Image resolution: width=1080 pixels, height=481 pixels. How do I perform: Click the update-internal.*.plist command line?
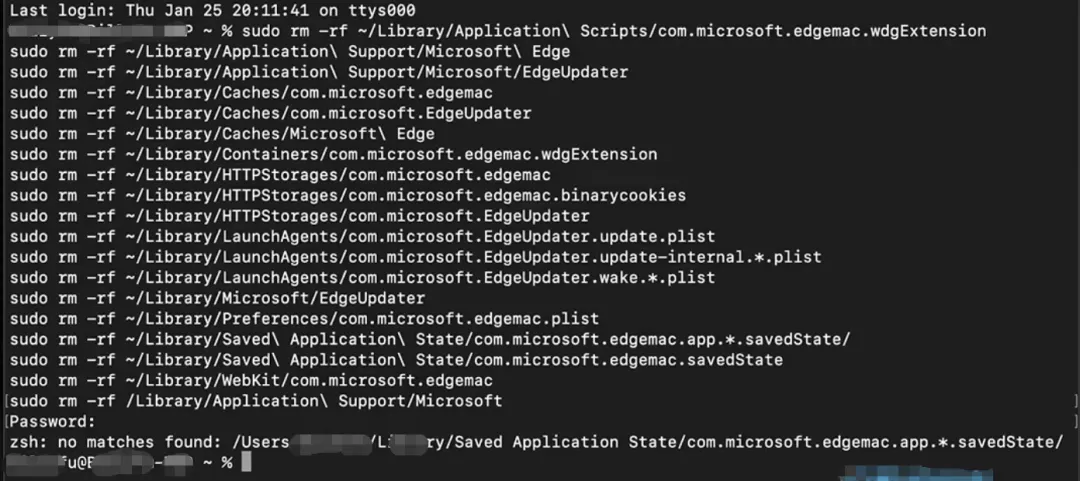pos(415,257)
